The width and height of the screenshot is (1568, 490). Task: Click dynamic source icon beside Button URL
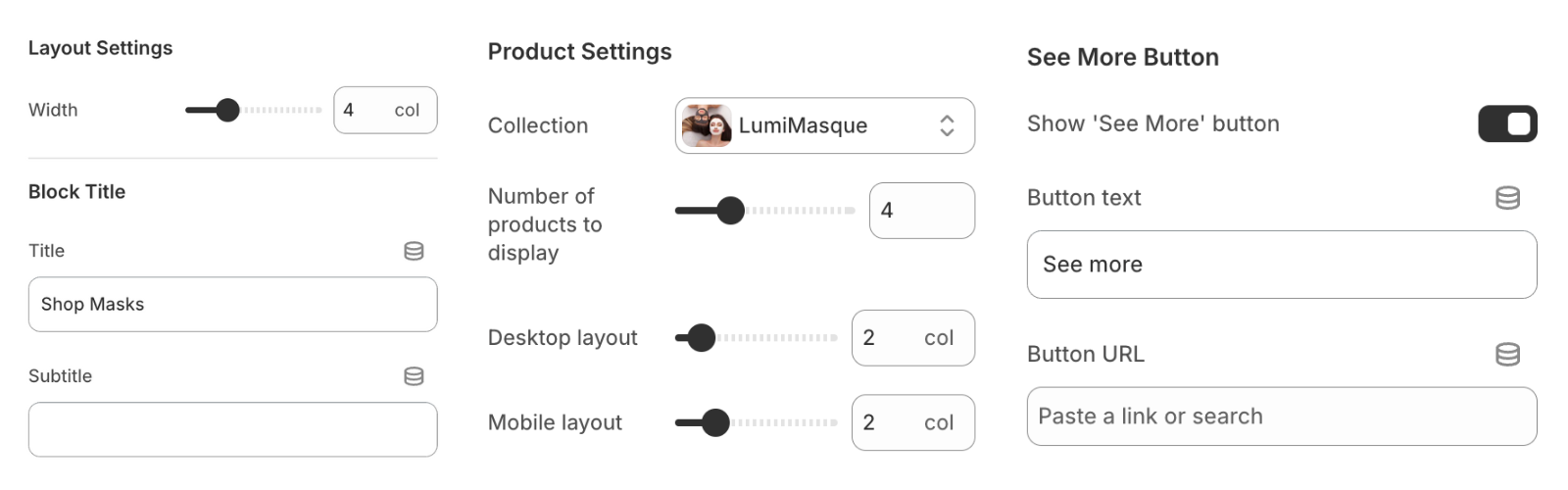pyautogui.click(x=1507, y=354)
